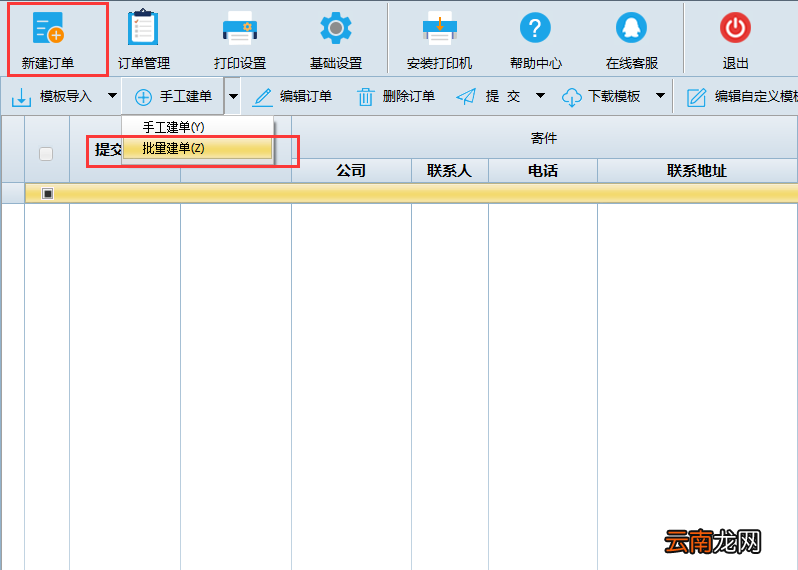Click 删除订单 delete order

(395, 96)
